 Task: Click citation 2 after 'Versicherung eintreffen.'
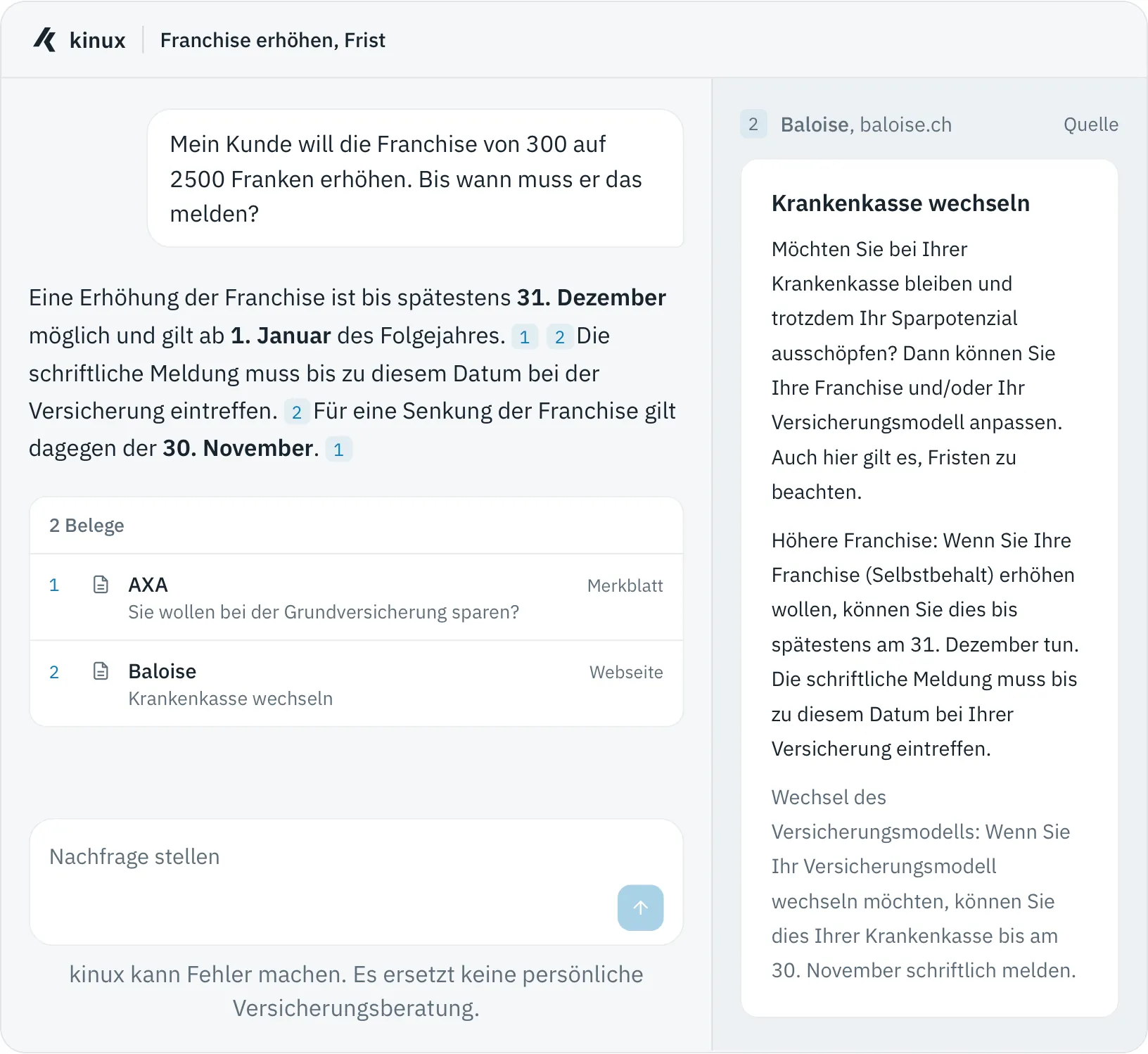click(297, 412)
